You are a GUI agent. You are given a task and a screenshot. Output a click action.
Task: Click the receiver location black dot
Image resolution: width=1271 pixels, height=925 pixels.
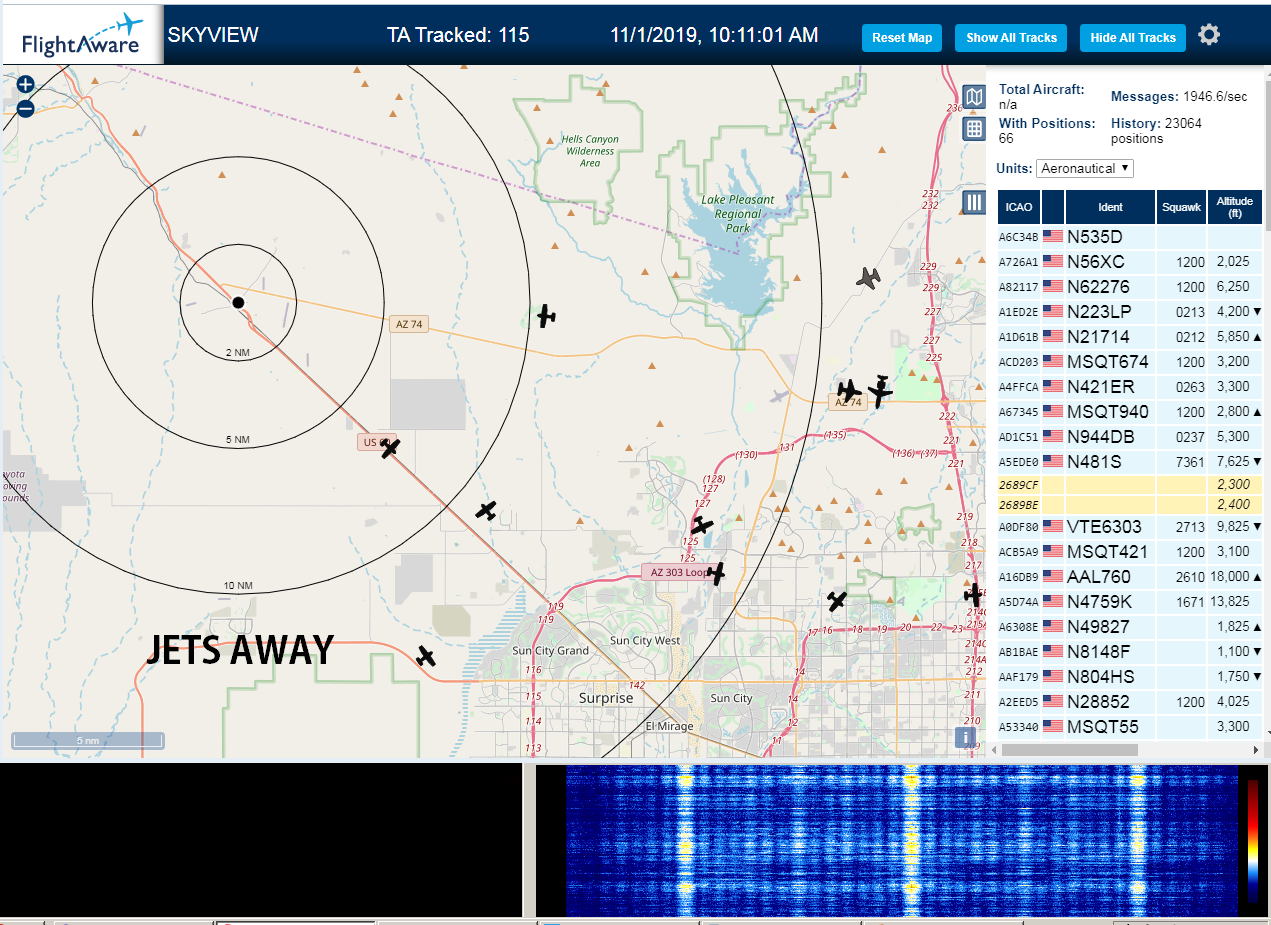coord(238,302)
